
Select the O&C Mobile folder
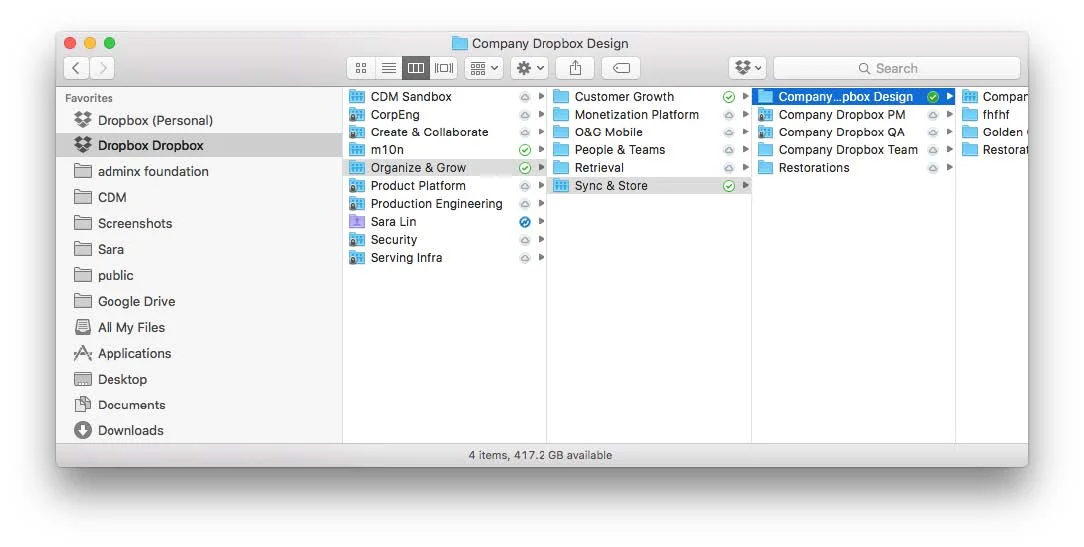(650, 132)
